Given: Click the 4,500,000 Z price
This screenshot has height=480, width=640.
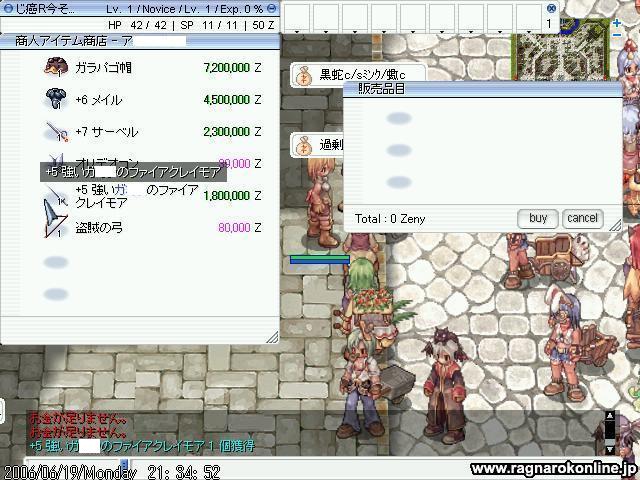Looking at the screenshot, I should (x=232, y=100).
